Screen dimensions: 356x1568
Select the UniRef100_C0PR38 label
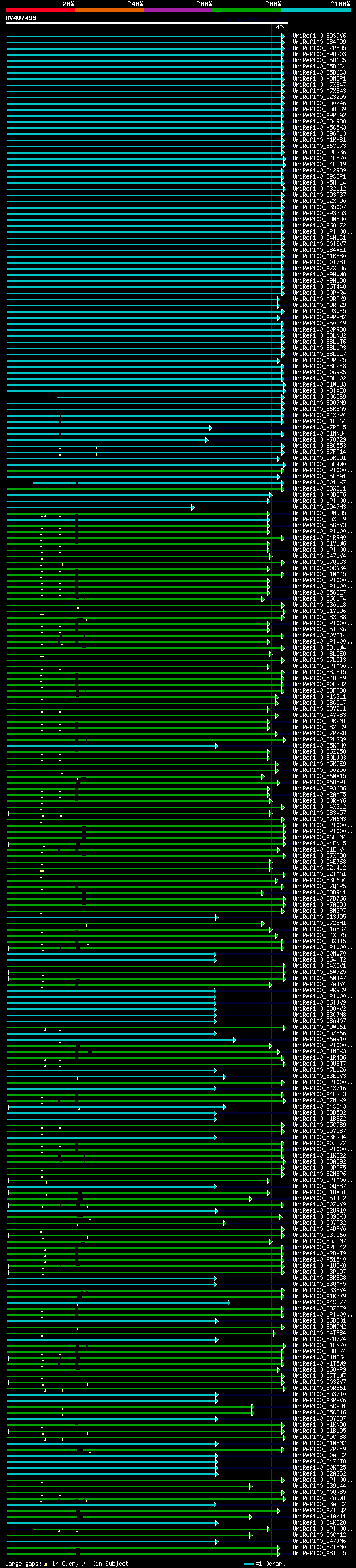coord(319,329)
